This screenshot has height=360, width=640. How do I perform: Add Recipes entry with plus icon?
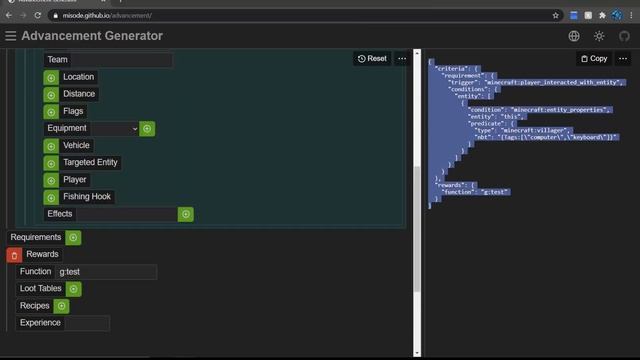(61, 306)
